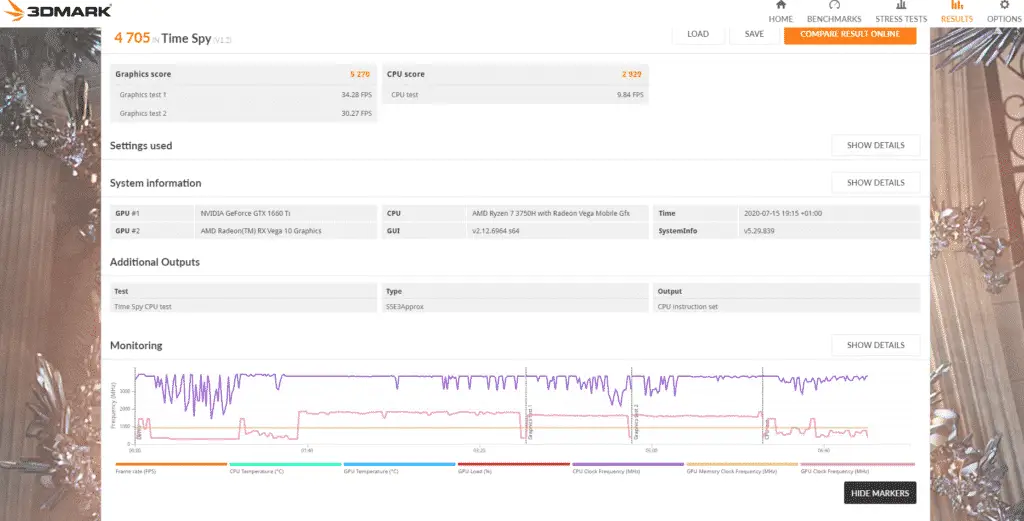Go to the HOME menu label
The image size is (1024, 521).
click(x=780, y=19)
